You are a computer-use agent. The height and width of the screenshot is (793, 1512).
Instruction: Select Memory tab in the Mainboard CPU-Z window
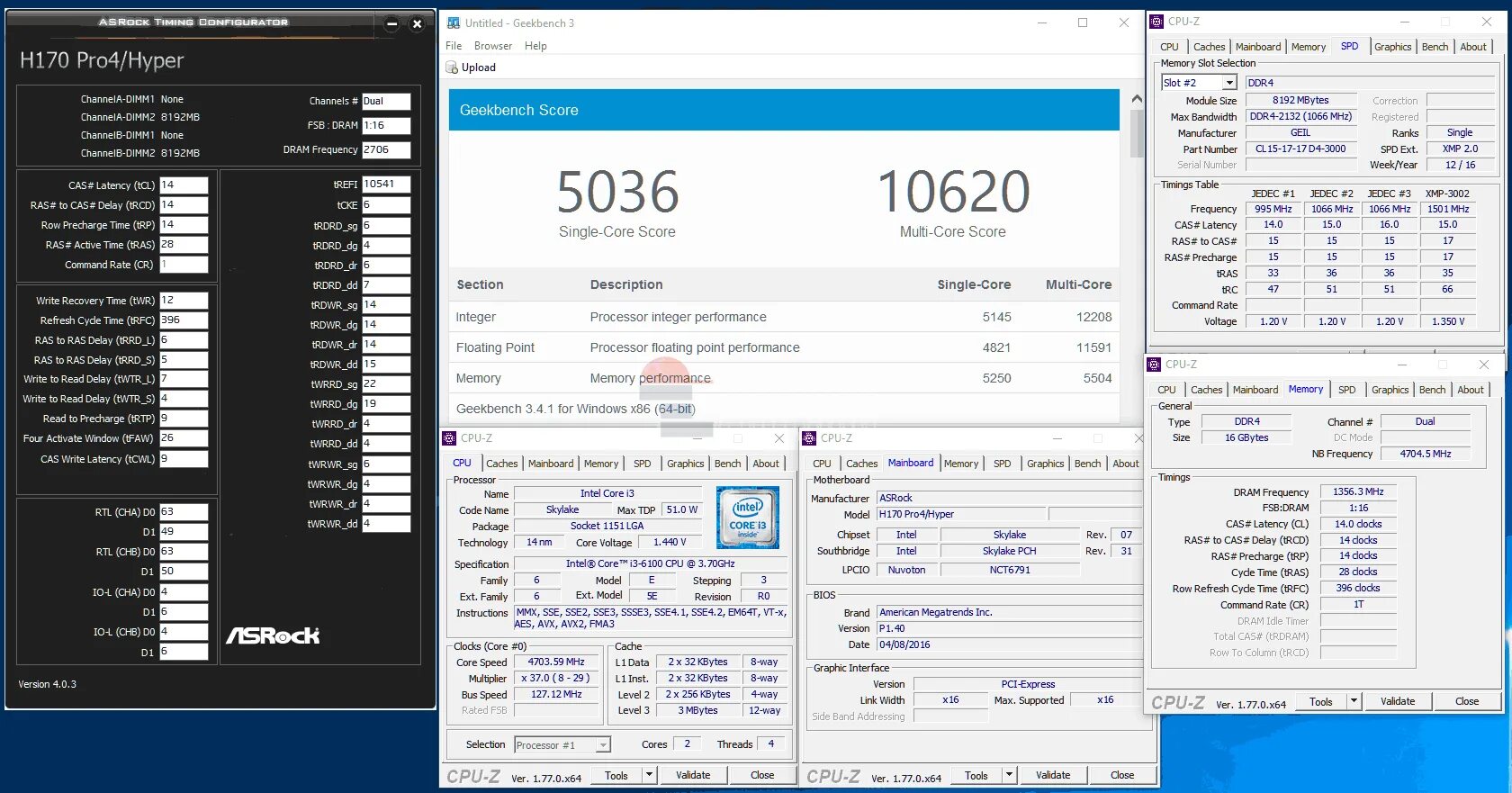[960, 464]
